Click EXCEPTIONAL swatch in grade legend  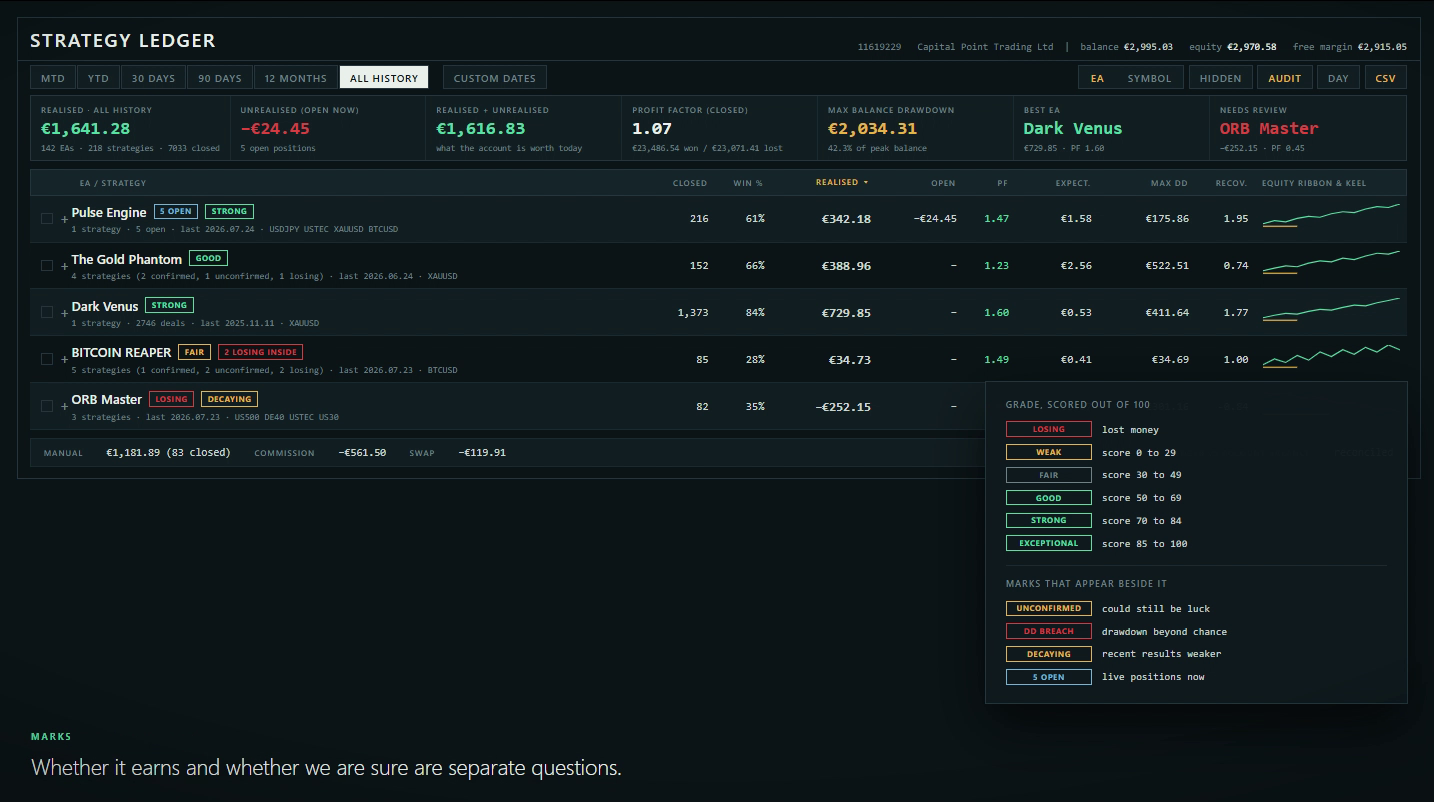click(x=1048, y=543)
